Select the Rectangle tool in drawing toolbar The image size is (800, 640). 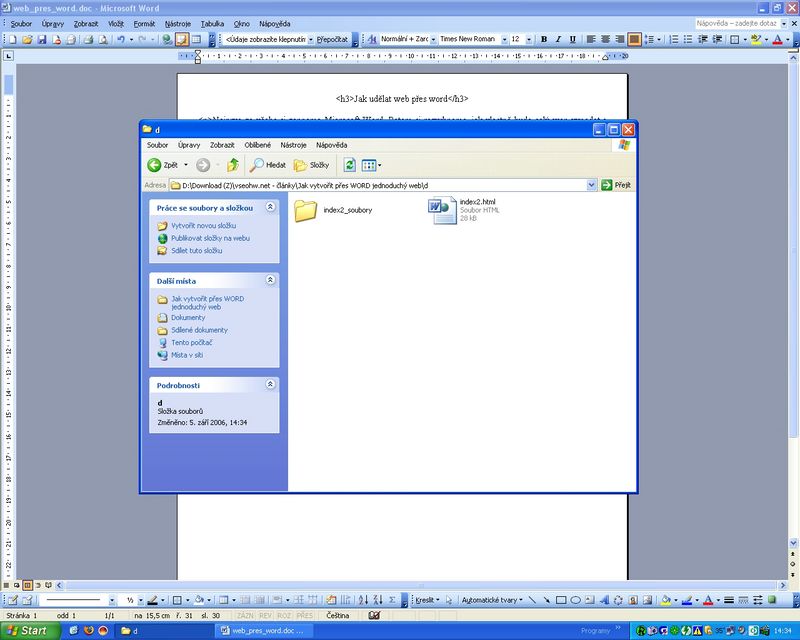[561, 600]
